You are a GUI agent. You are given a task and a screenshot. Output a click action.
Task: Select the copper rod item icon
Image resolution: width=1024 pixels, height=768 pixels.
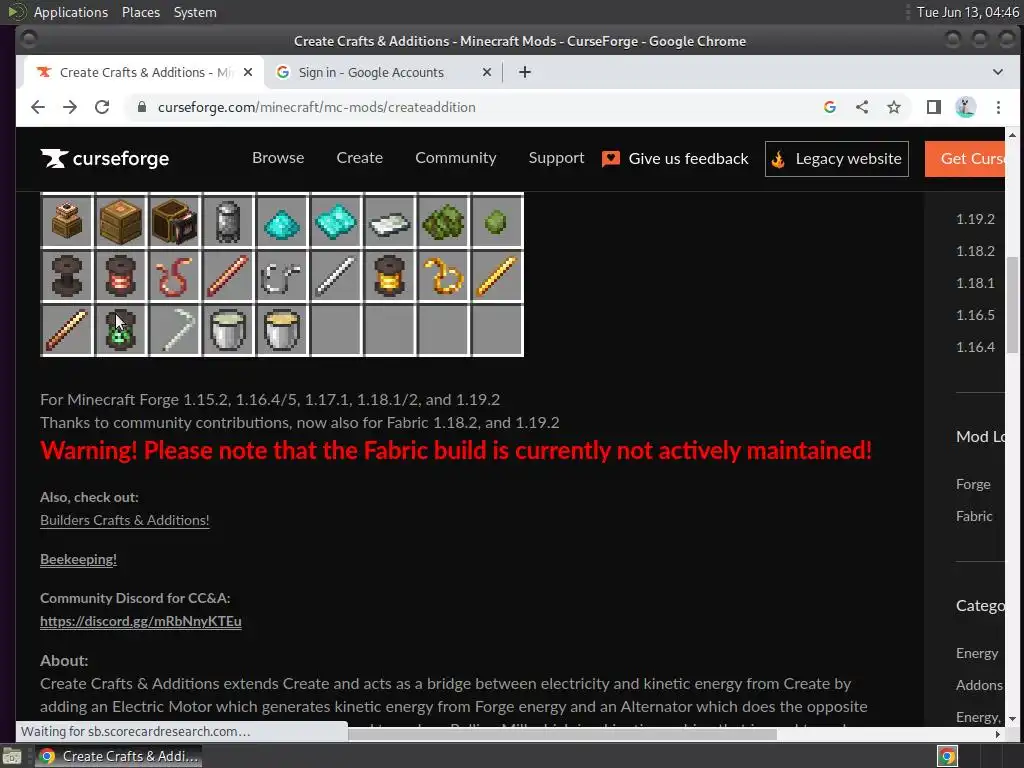[x=227, y=276]
